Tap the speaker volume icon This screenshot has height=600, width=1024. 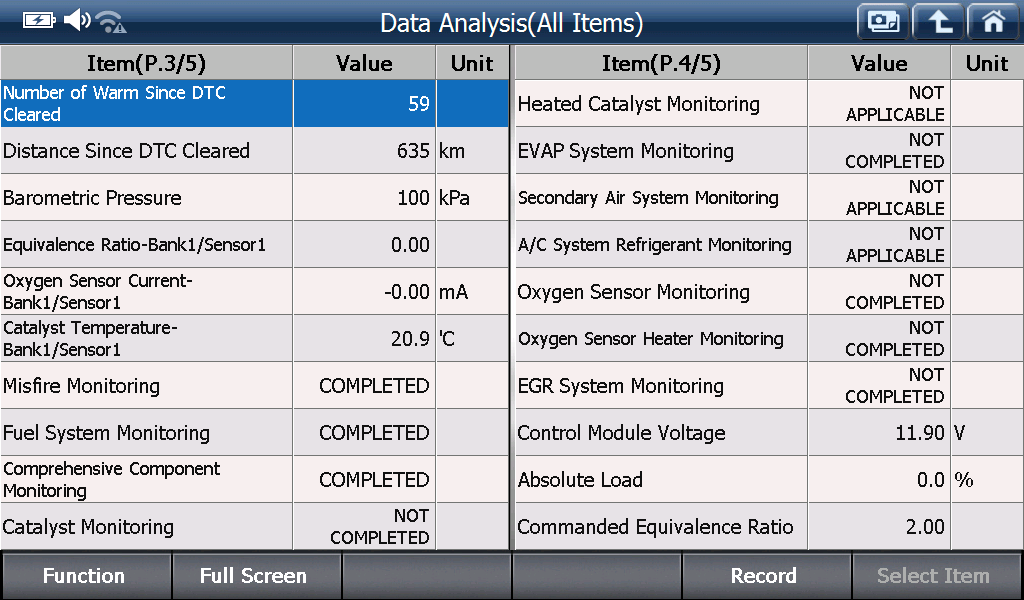coord(76,20)
